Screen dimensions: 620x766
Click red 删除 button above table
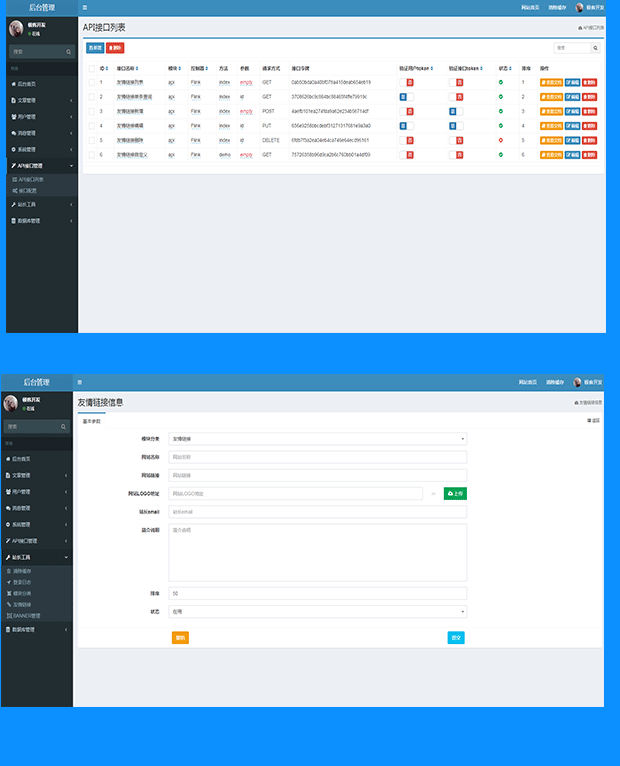click(115, 48)
